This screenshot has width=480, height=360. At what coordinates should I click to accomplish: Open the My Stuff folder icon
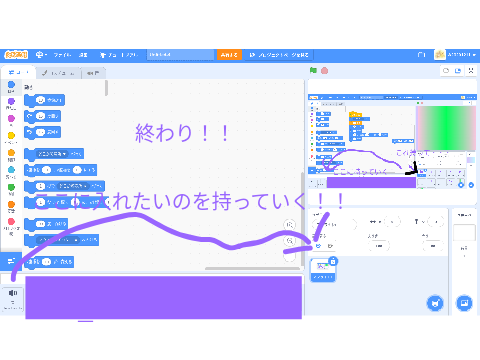422,55
